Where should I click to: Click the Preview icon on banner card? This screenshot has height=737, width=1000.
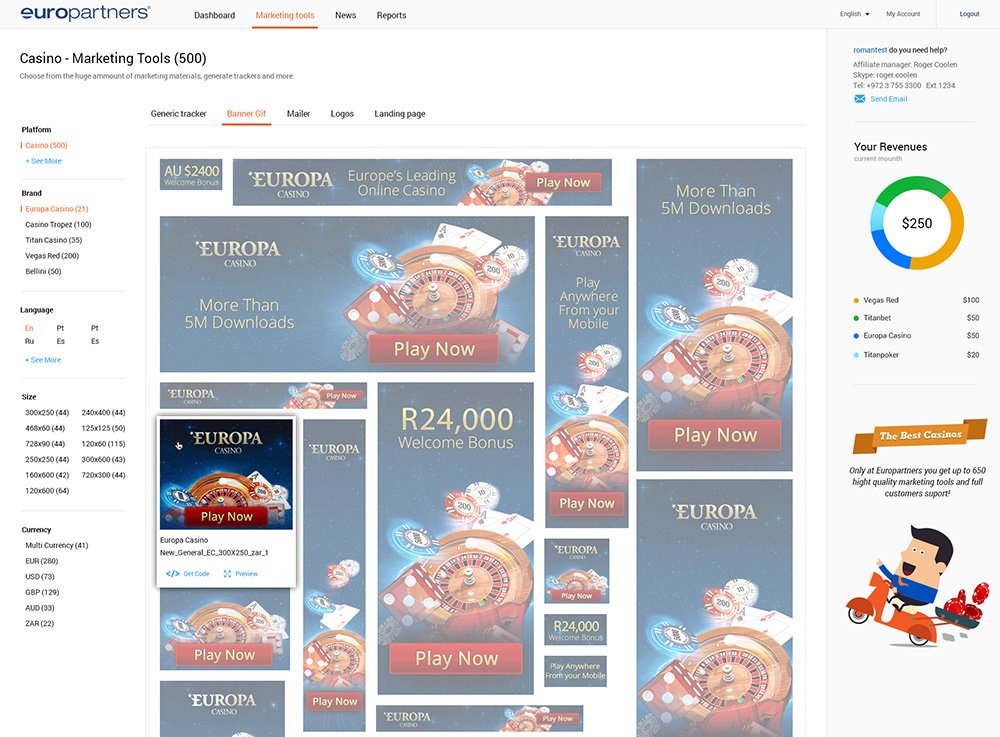(228, 574)
